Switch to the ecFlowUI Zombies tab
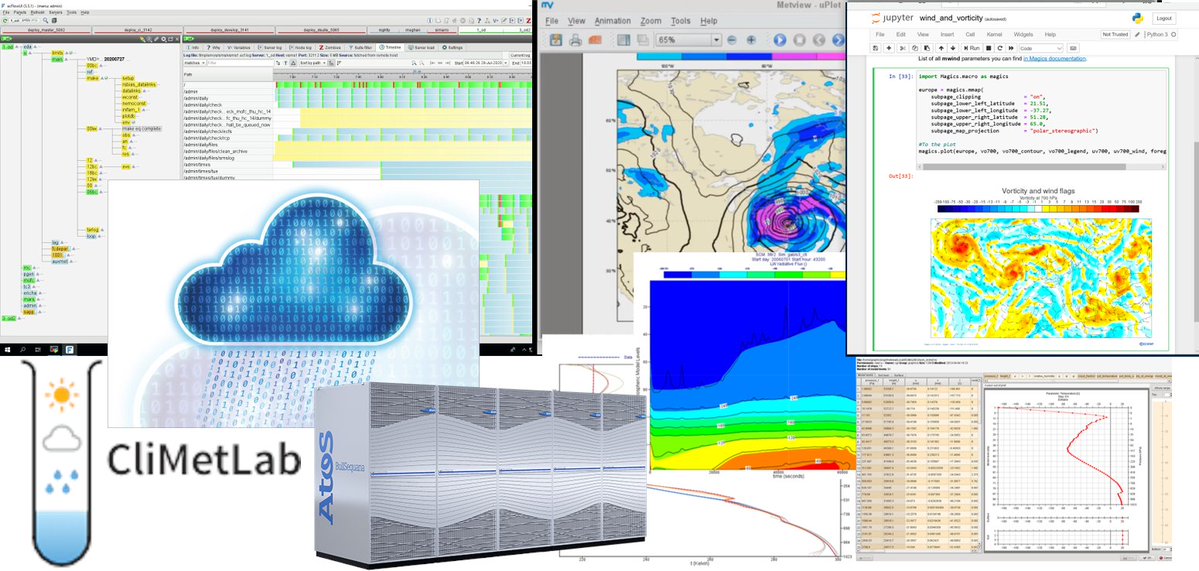Viewport: 1199px width, 571px height. (x=330, y=47)
